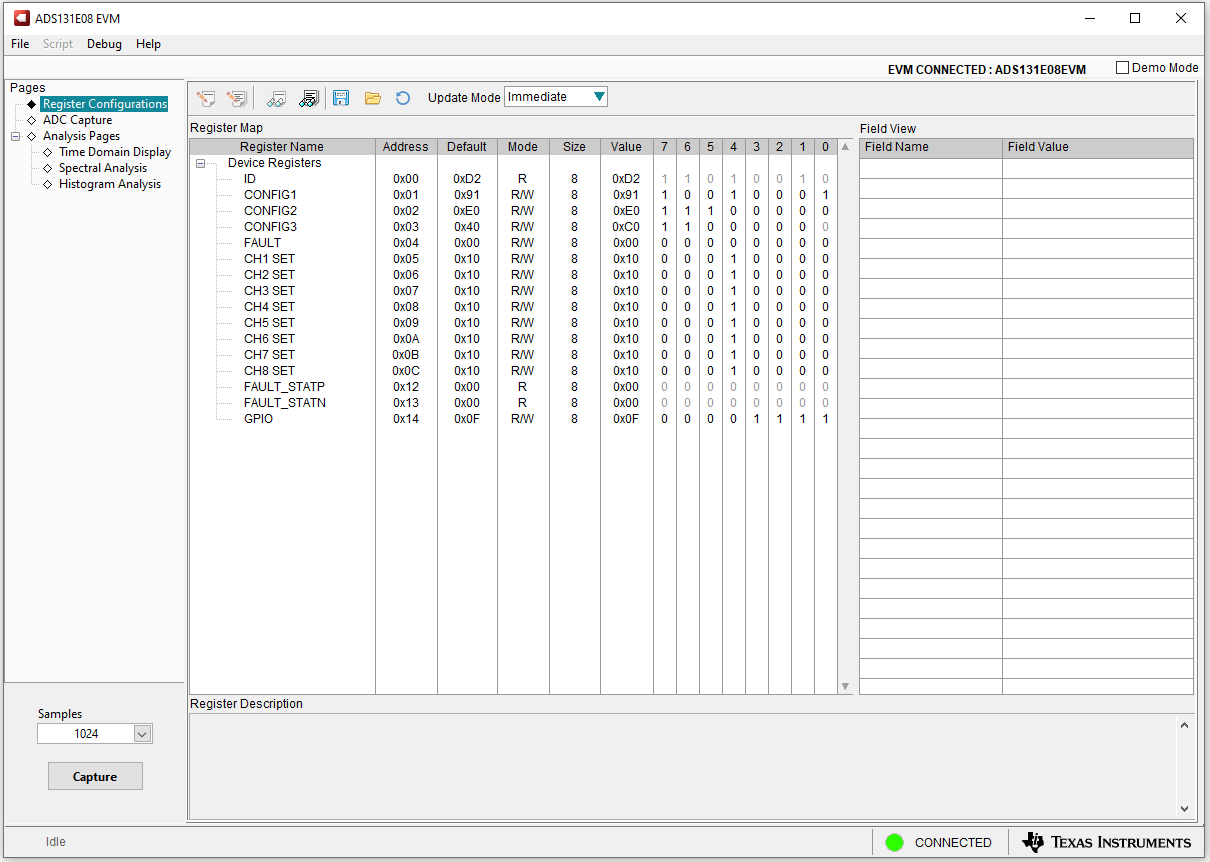Click the Read All Registers icon
Image resolution: width=1210 pixels, height=862 pixels.
[x=309, y=98]
